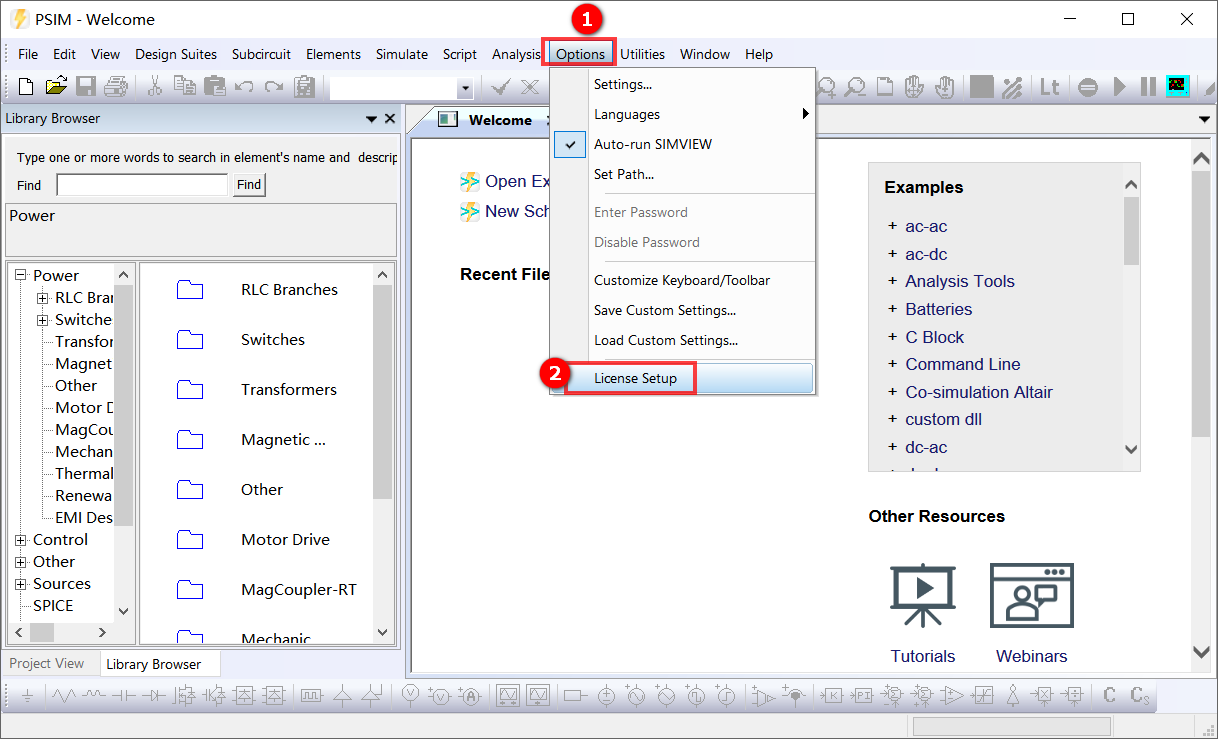The image size is (1218, 739).
Task: Expand the ac-ac examples entry
Action: (893, 227)
